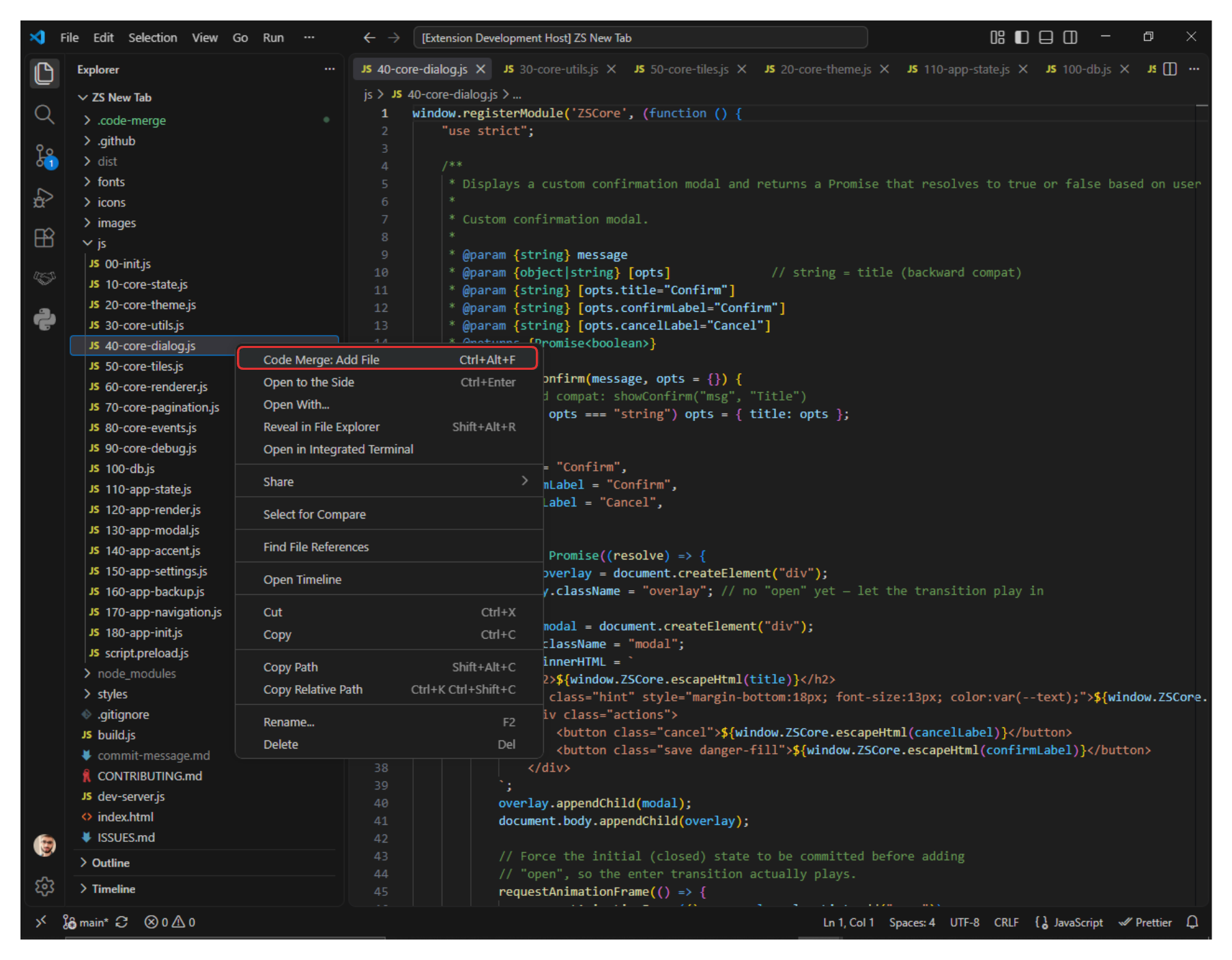
Task: Close the 20-core-theme.js tab
Action: pos(885,69)
